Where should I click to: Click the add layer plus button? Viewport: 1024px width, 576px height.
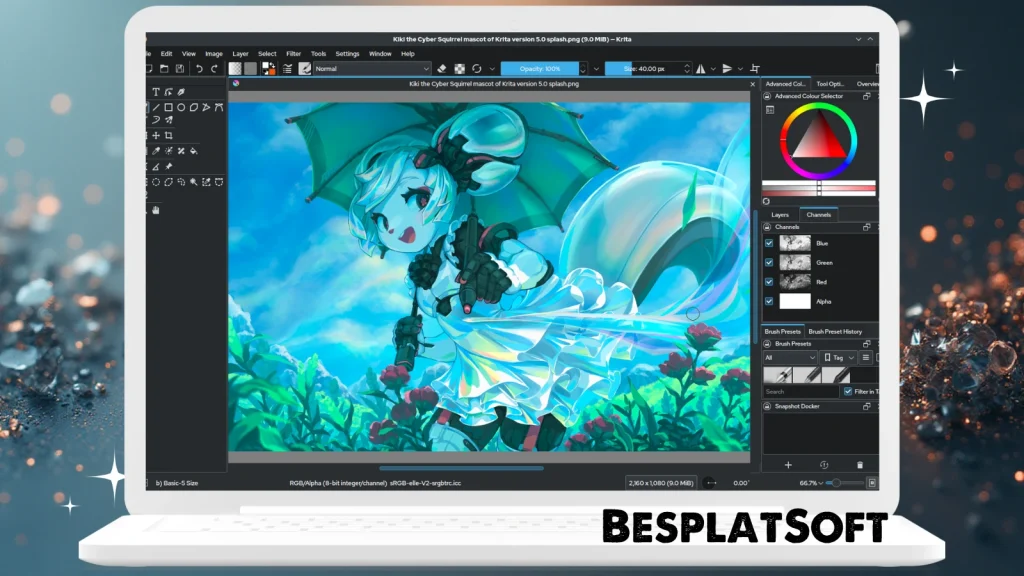789,465
